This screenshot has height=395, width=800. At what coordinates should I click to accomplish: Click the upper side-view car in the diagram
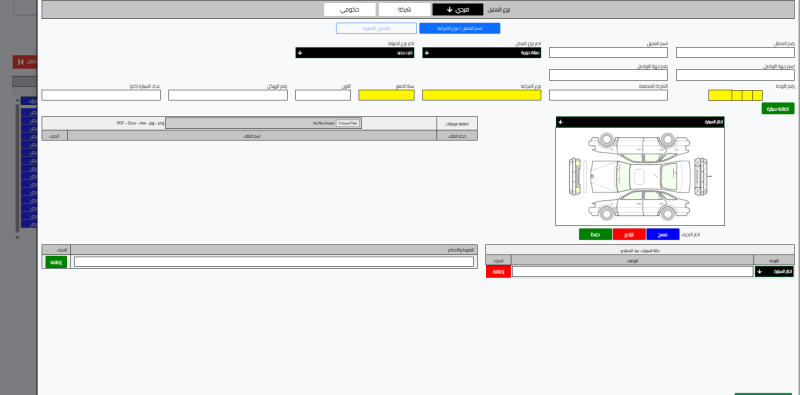(x=639, y=146)
